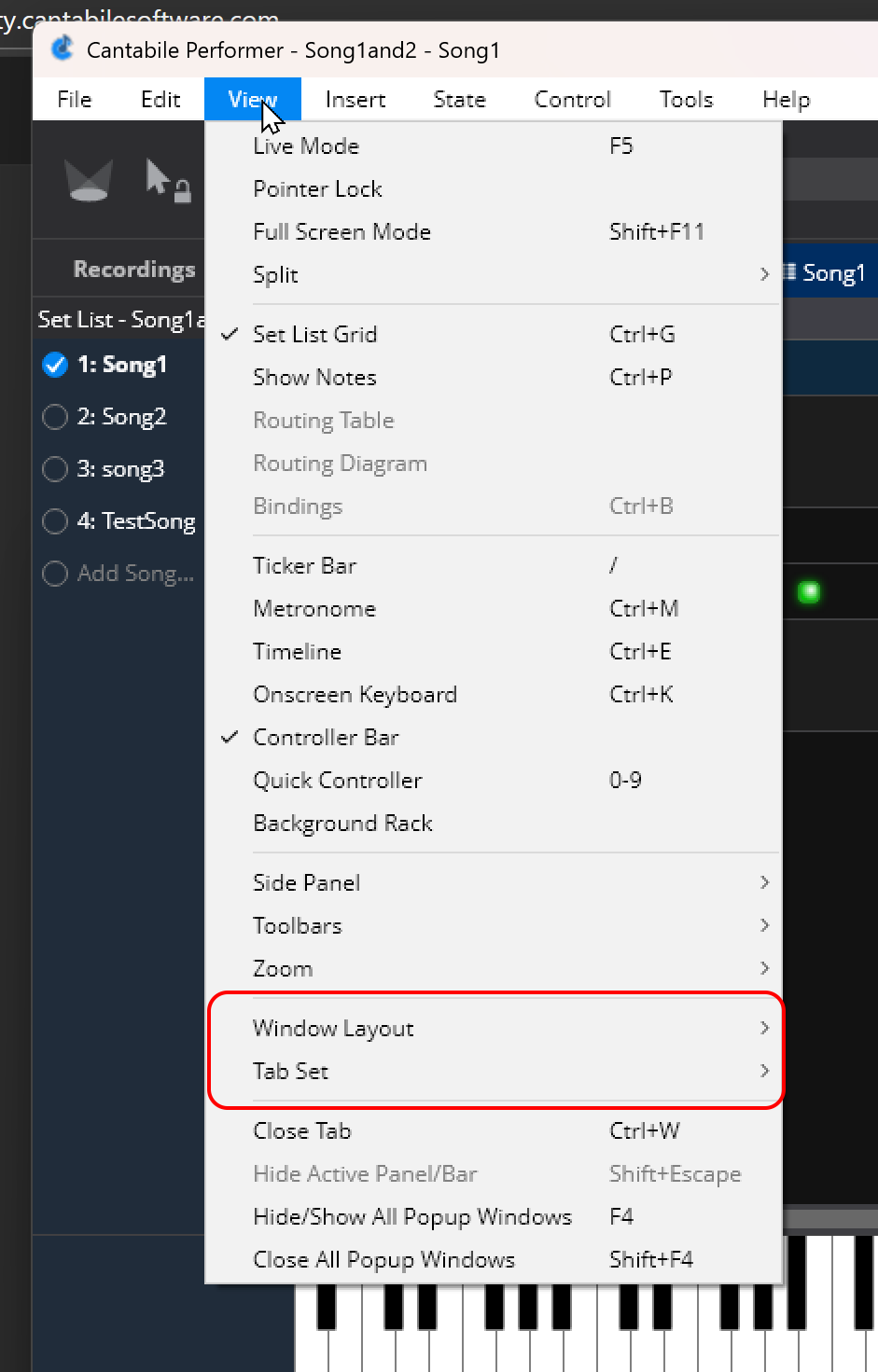The width and height of the screenshot is (878, 1372).
Task: Click the Song1 tab grid icon
Action: point(789,272)
